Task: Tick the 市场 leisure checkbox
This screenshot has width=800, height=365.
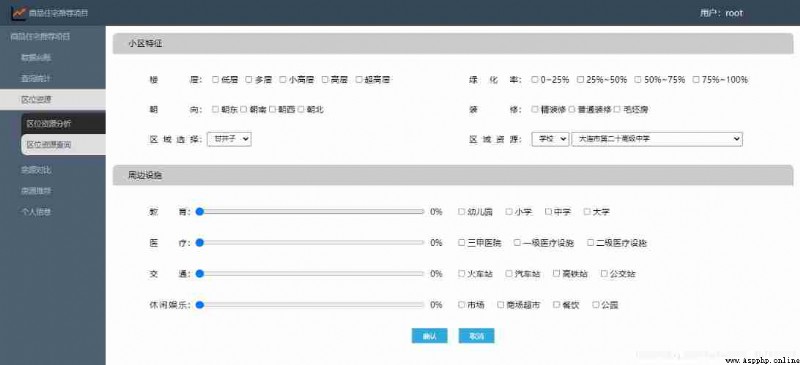Action: pyautogui.click(x=462, y=305)
